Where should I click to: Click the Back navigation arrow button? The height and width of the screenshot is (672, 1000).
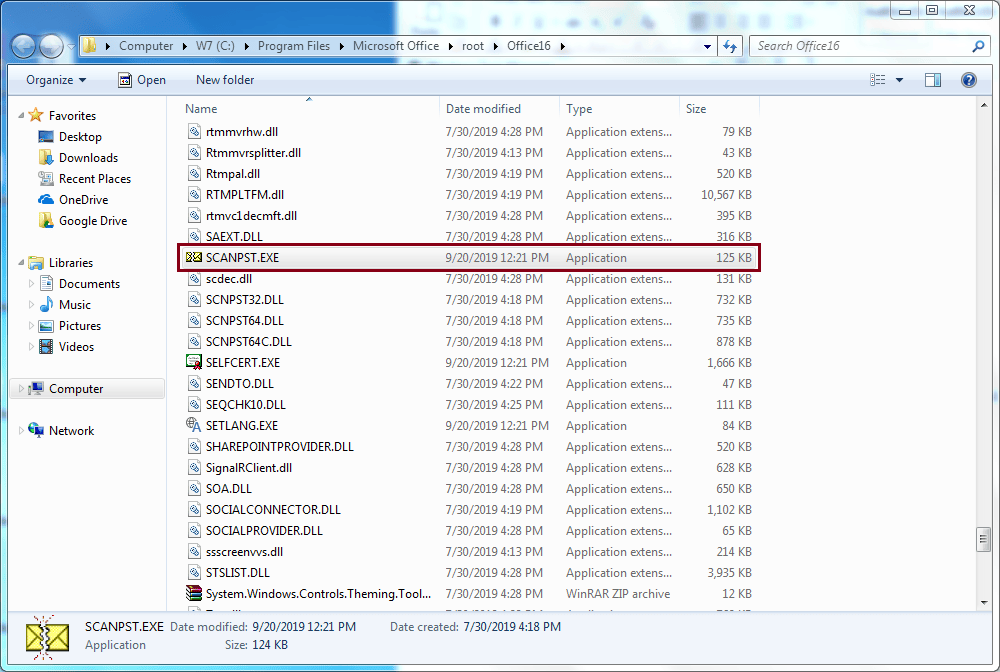tap(23, 46)
